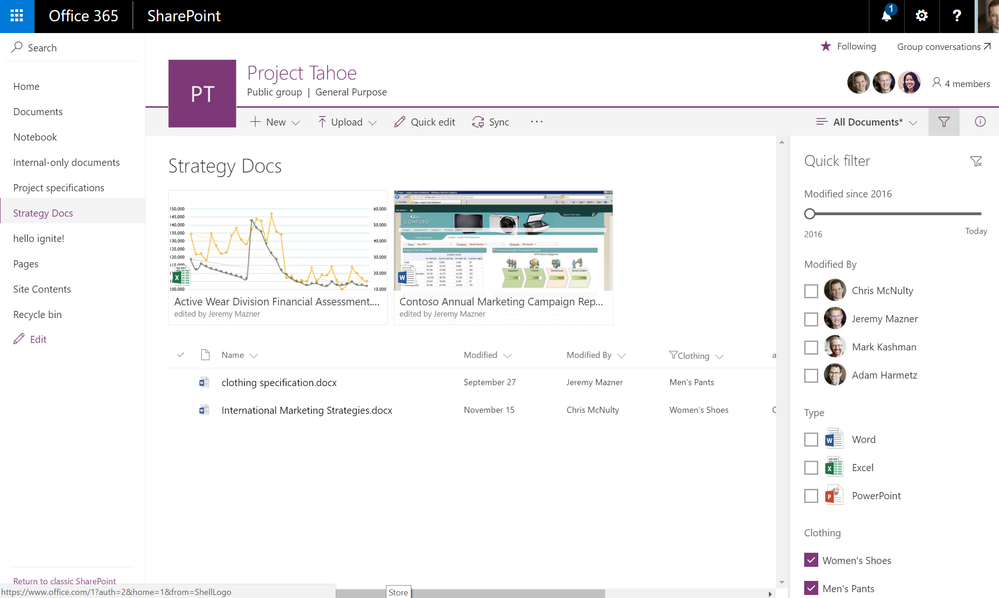This screenshot has height=598, width=999.
Task: Clear filters icon in Quick filter header
Action: tap(975, 161)
